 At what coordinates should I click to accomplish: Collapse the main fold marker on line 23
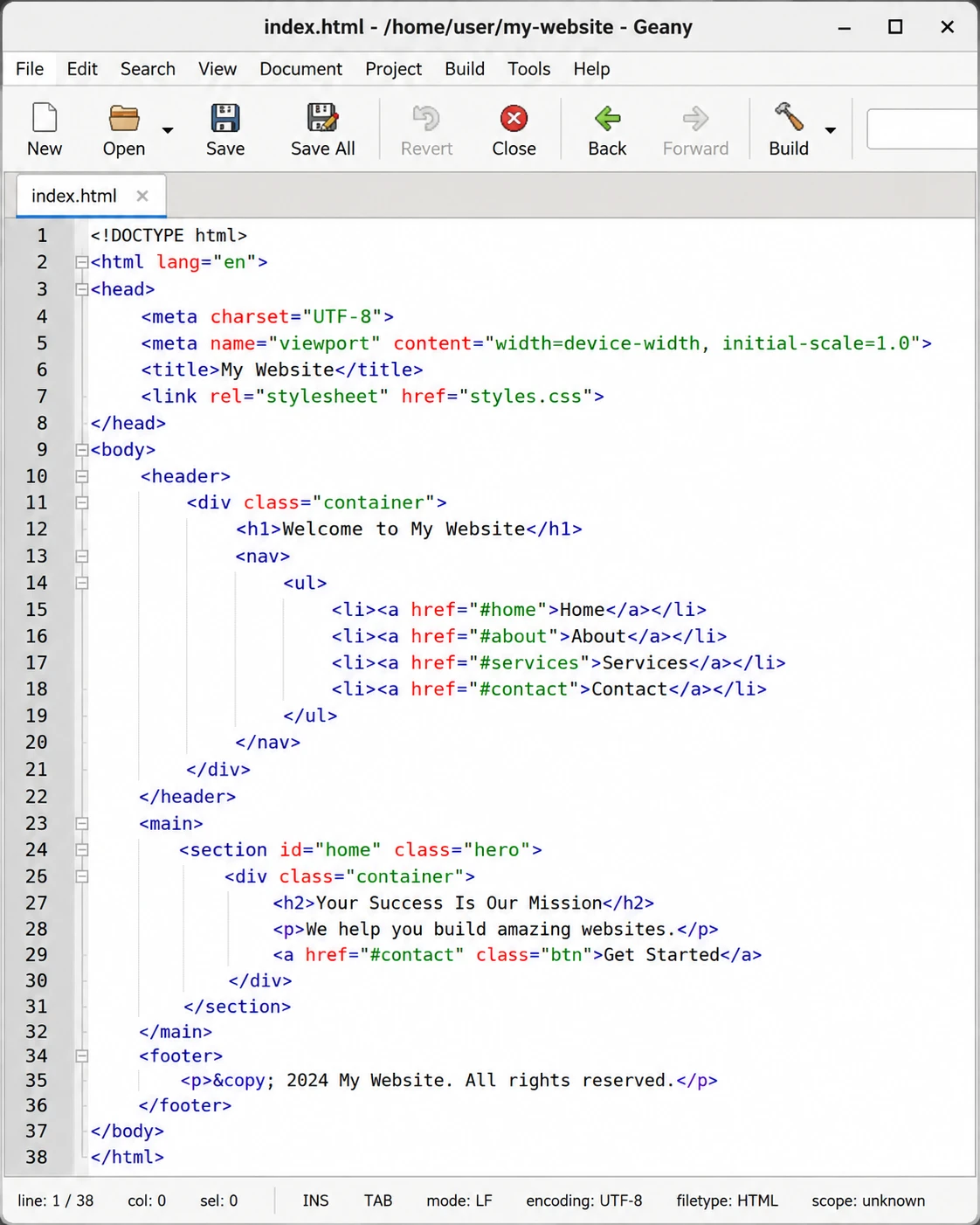coord(81,823)
